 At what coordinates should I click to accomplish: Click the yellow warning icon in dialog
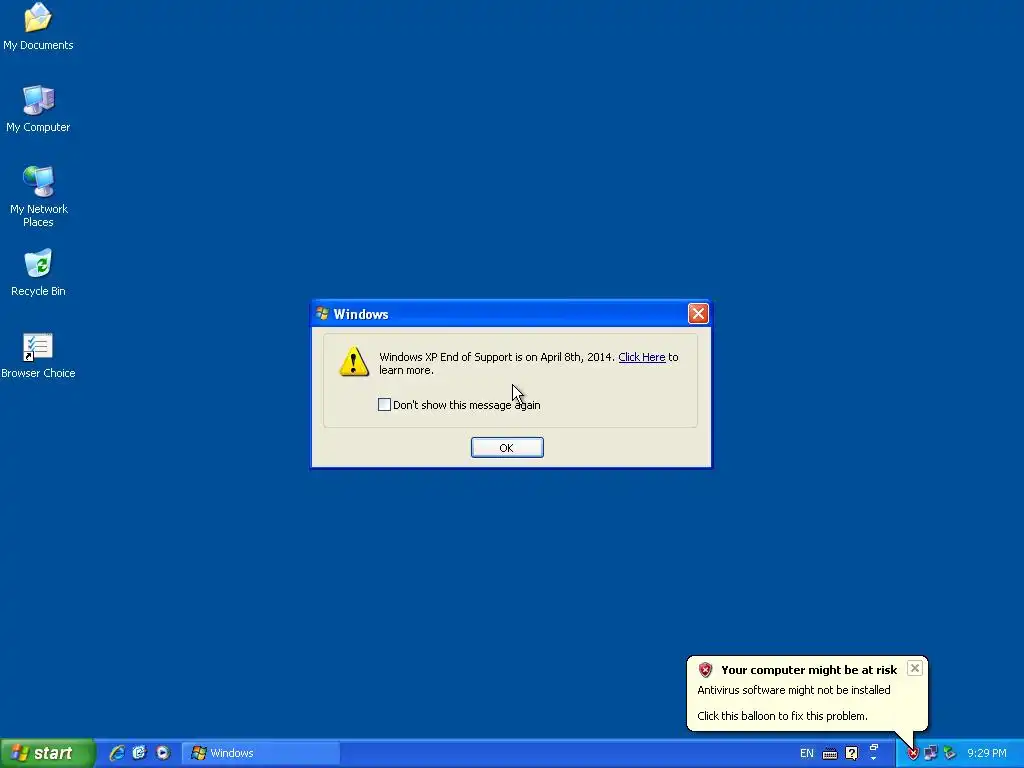point(354,361)
